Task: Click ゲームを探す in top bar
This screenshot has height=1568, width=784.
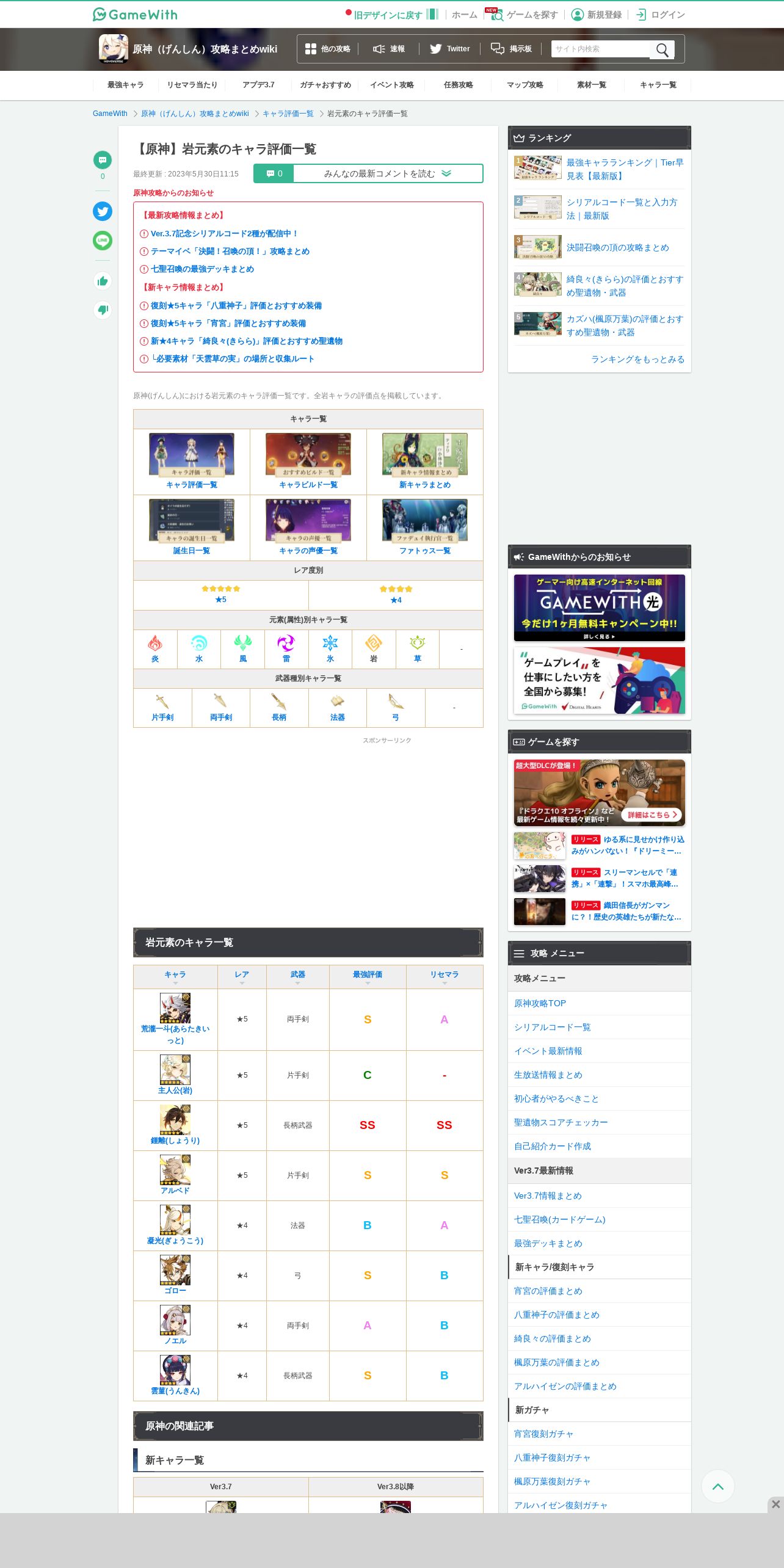Action: point(524,15)
